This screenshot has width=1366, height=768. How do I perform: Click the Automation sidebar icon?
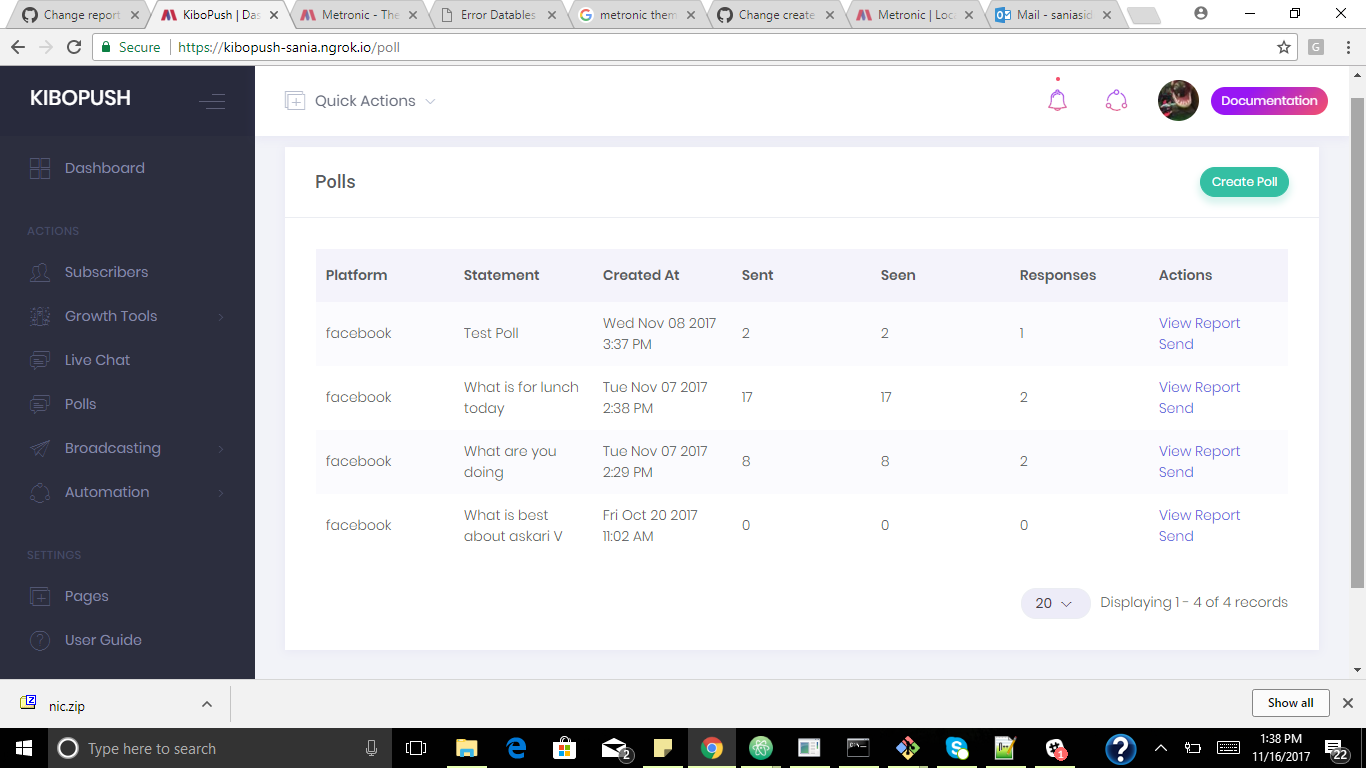[x=39, y=492]
